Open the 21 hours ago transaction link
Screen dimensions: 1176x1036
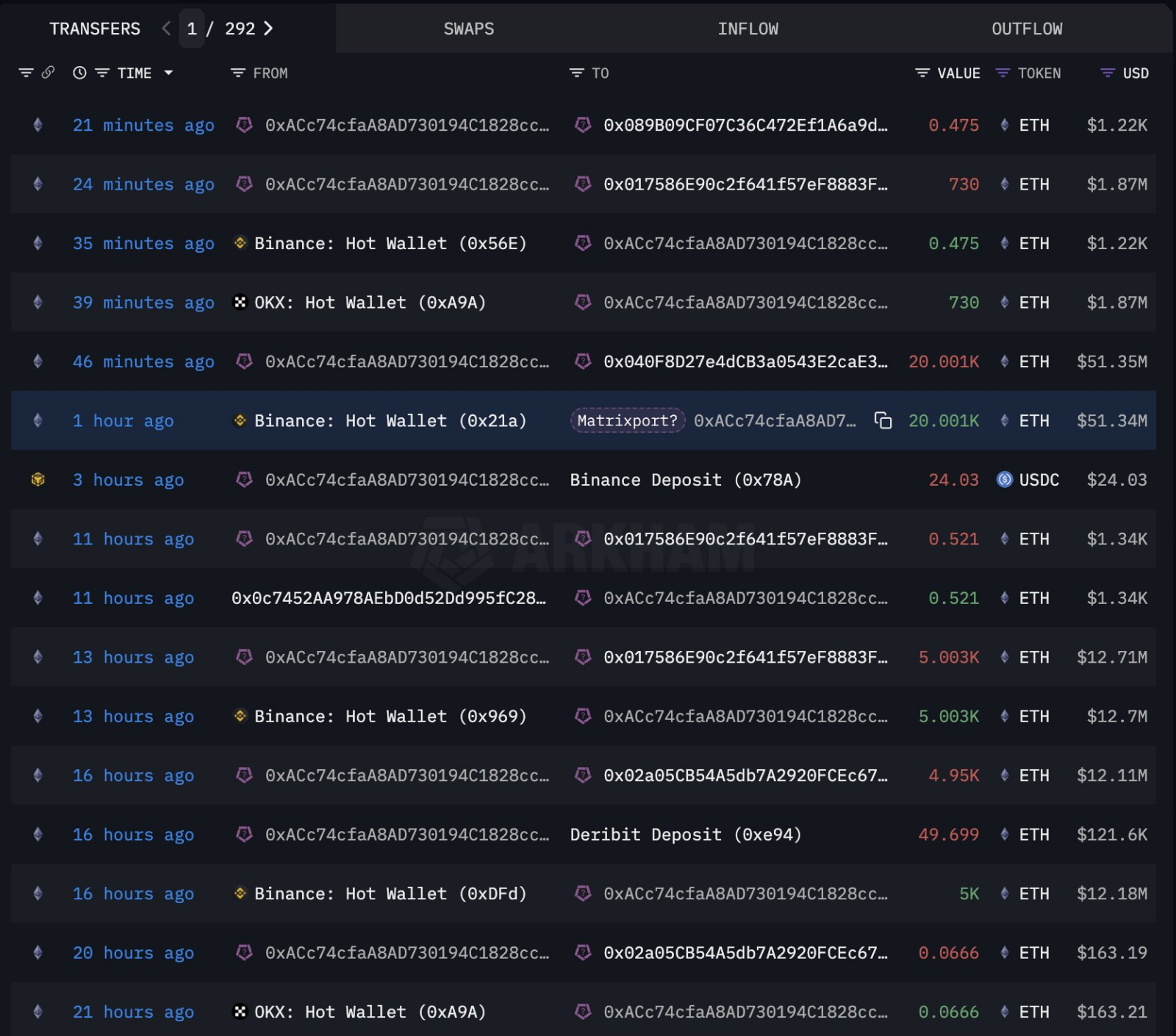(133, 1012)
